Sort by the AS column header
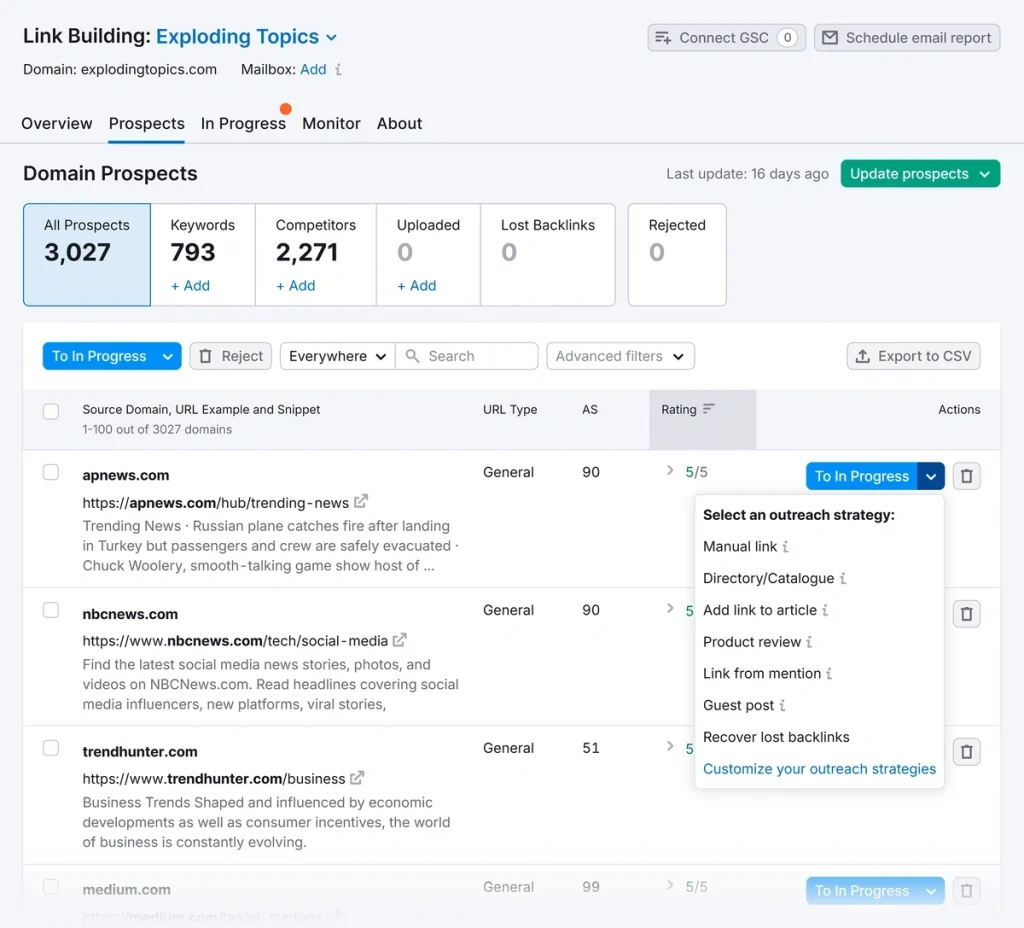The image size is (1024, 928). coord(590,409)
